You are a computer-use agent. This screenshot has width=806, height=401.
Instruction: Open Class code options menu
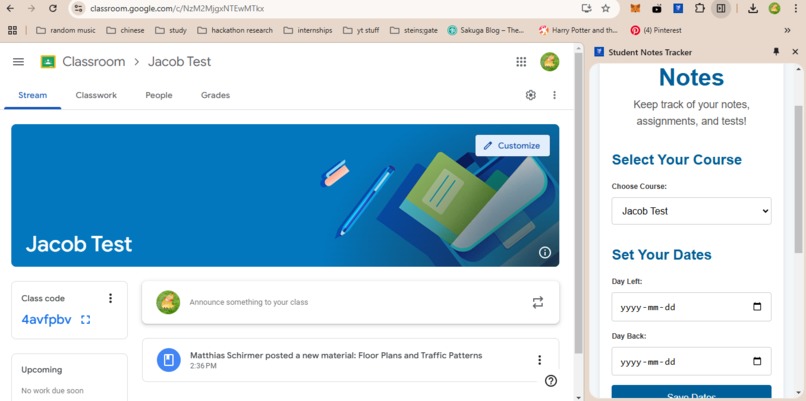[x=110, y=298]
